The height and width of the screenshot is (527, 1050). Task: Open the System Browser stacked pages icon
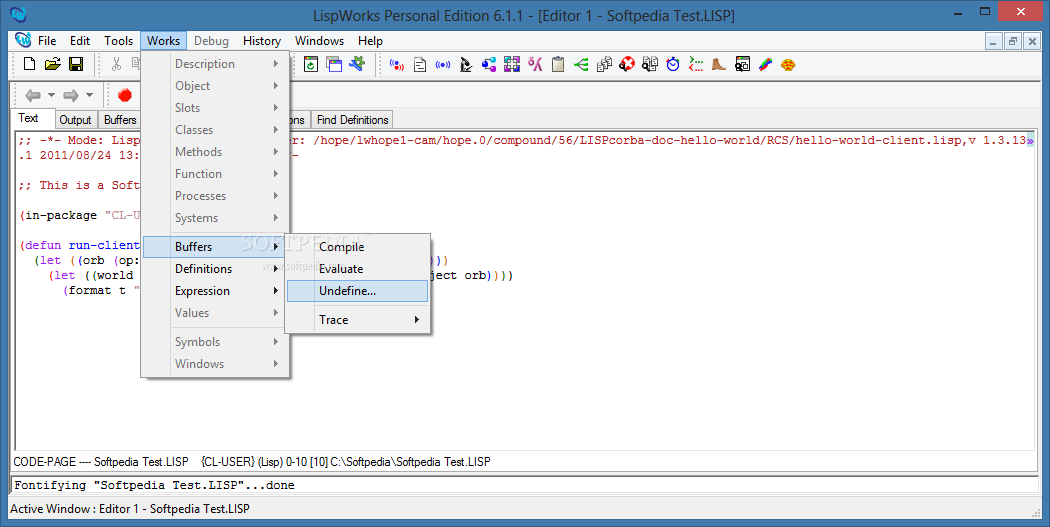[x=604, y=64]
